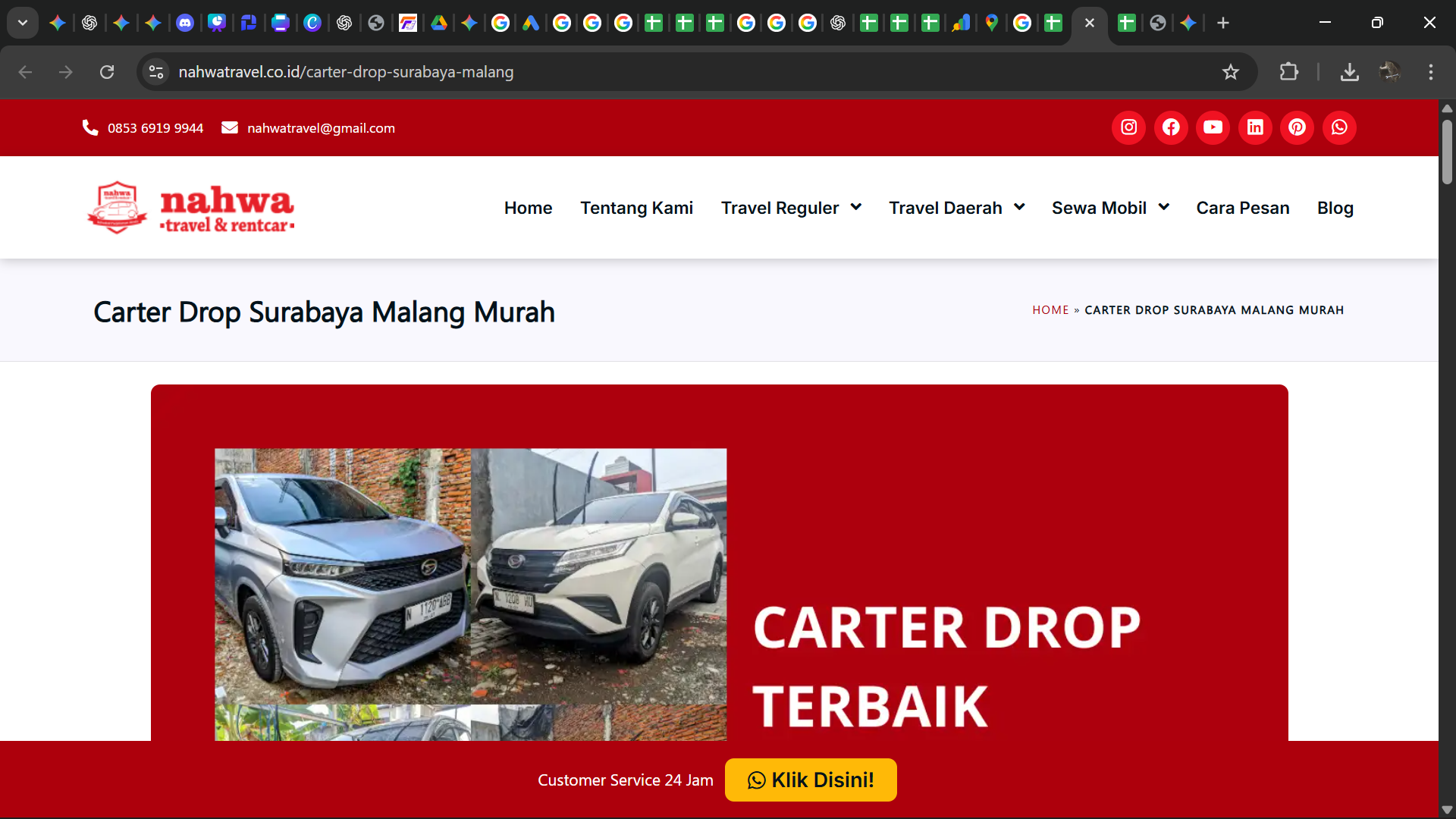
Task: Open the Pinterest icon
Action: [1297, 127]
